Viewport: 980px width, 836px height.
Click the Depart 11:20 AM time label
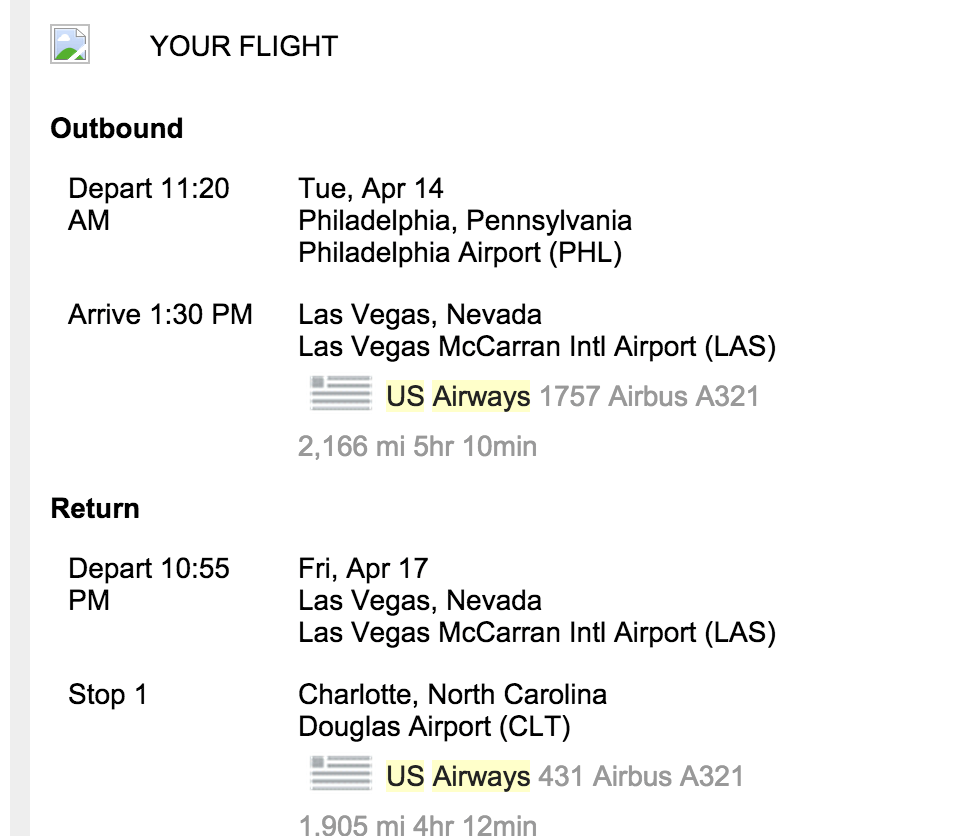149,204
